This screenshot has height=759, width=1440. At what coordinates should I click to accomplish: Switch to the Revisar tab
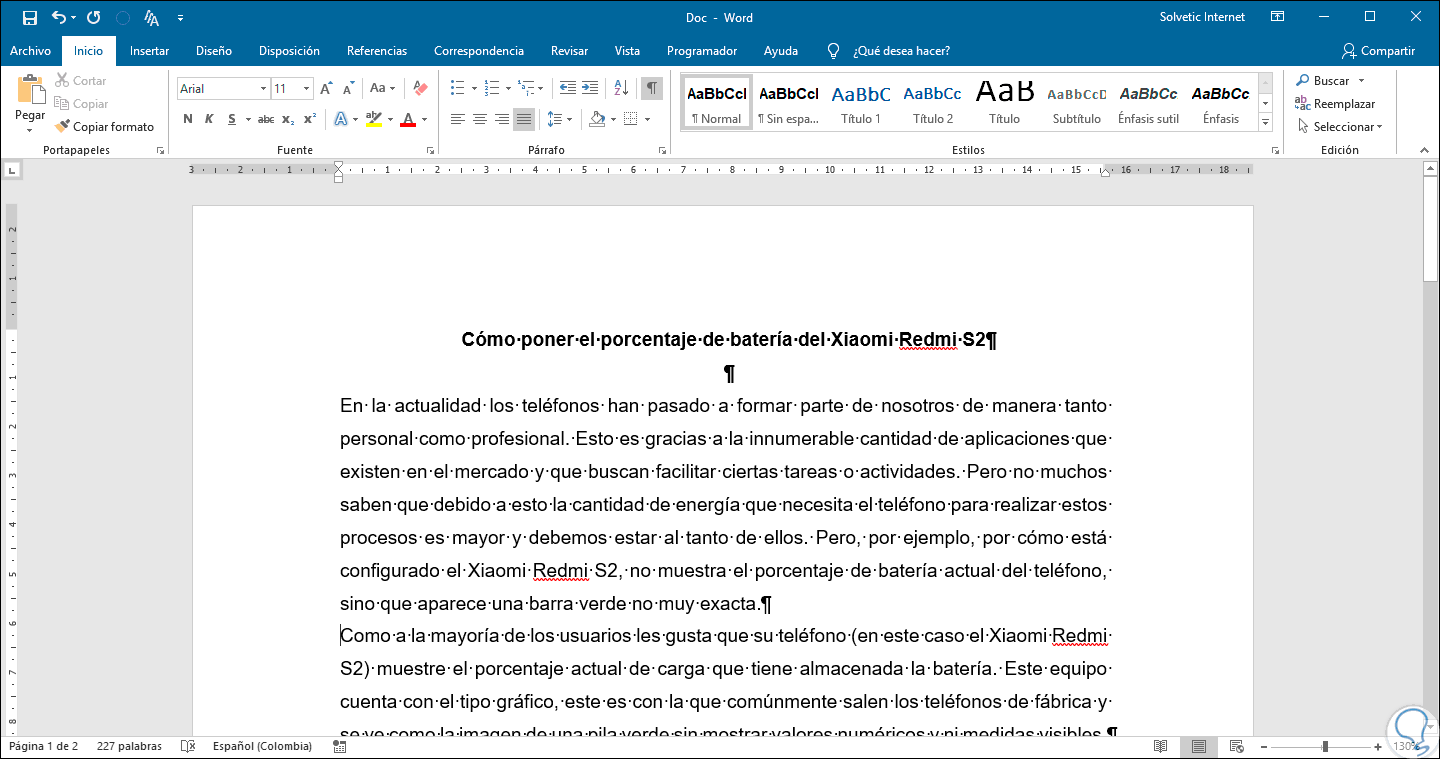tap(569, 51)
